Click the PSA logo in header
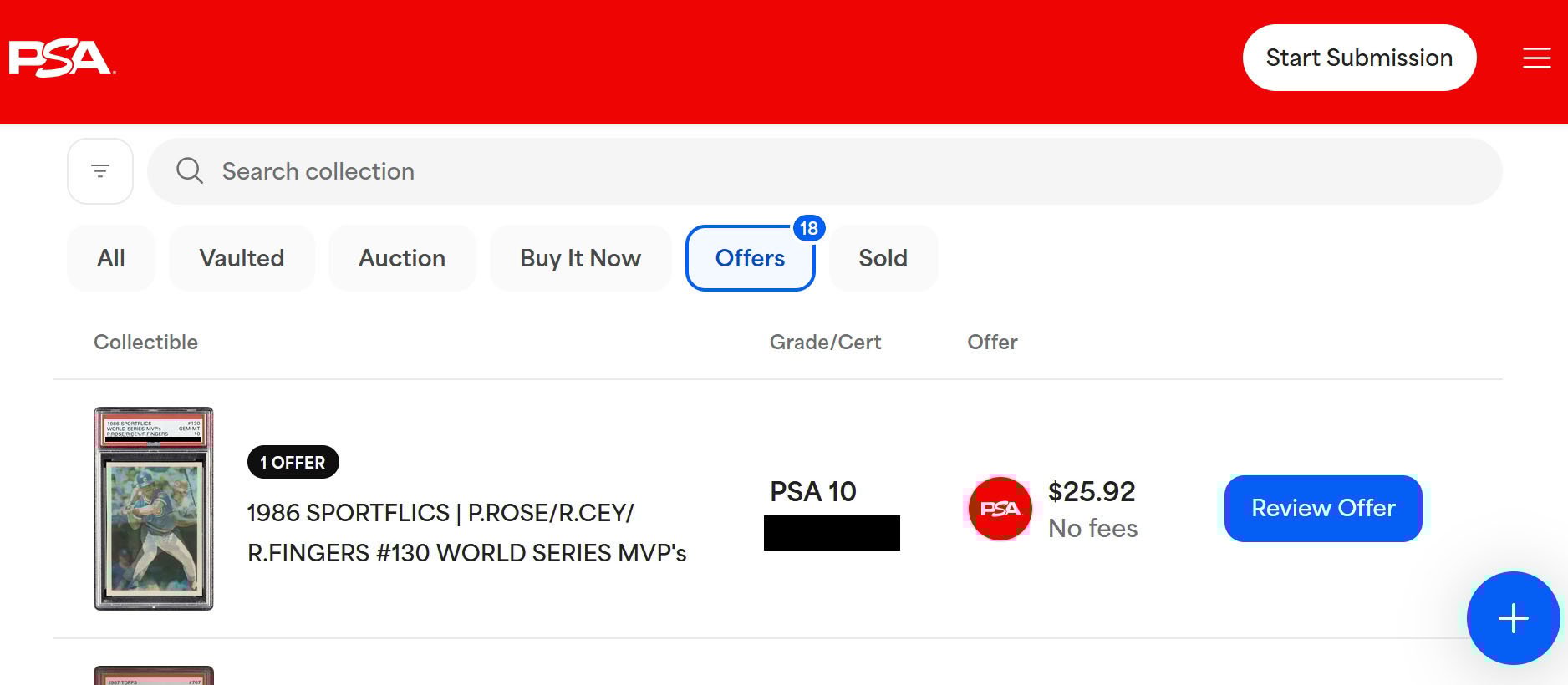 coord(62,58)
